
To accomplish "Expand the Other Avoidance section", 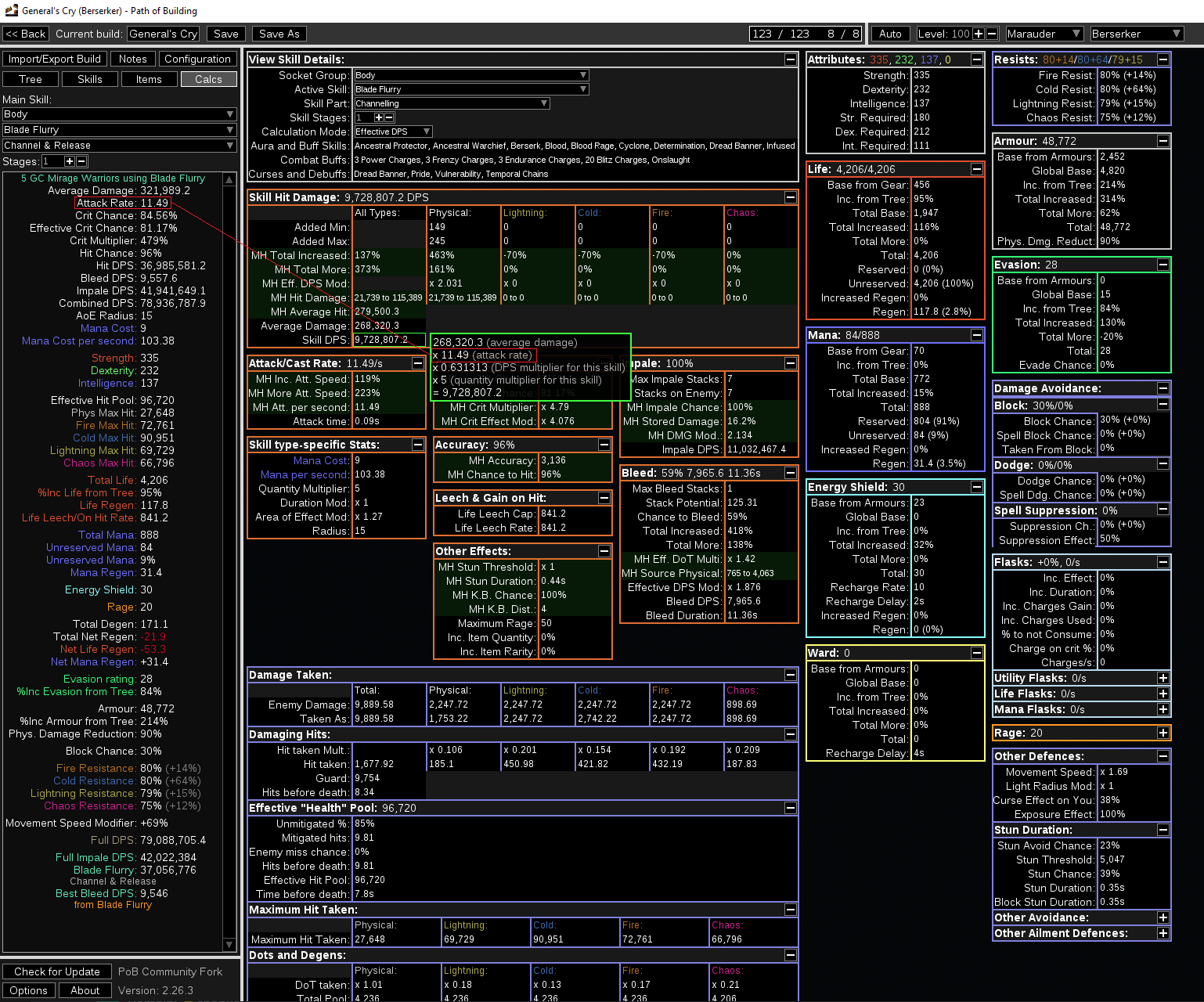I will tap(1163, 917).
